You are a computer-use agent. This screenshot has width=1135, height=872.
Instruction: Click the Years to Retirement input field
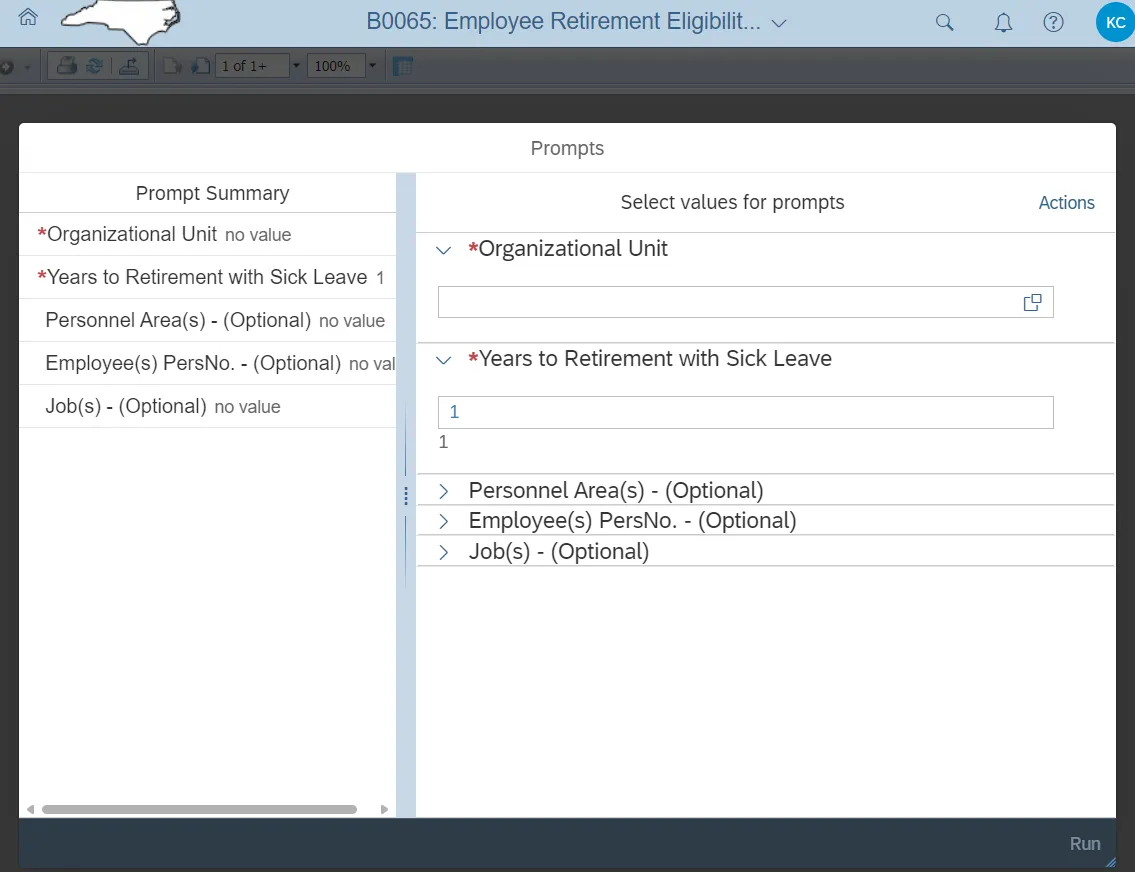tap(746, 412)
